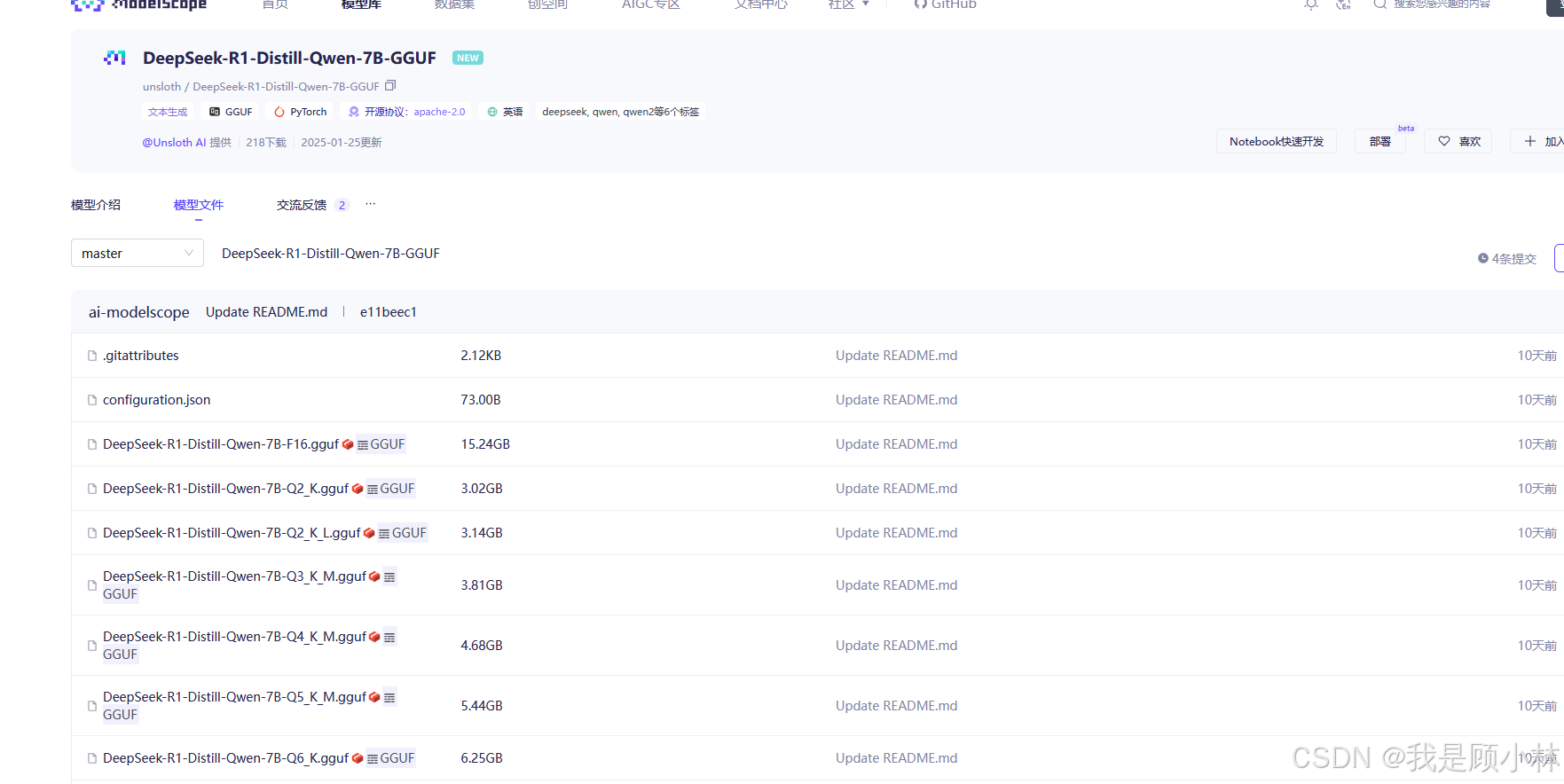Click the file icon of .gitattributes

pyautogui.click(x=92, y=356)
